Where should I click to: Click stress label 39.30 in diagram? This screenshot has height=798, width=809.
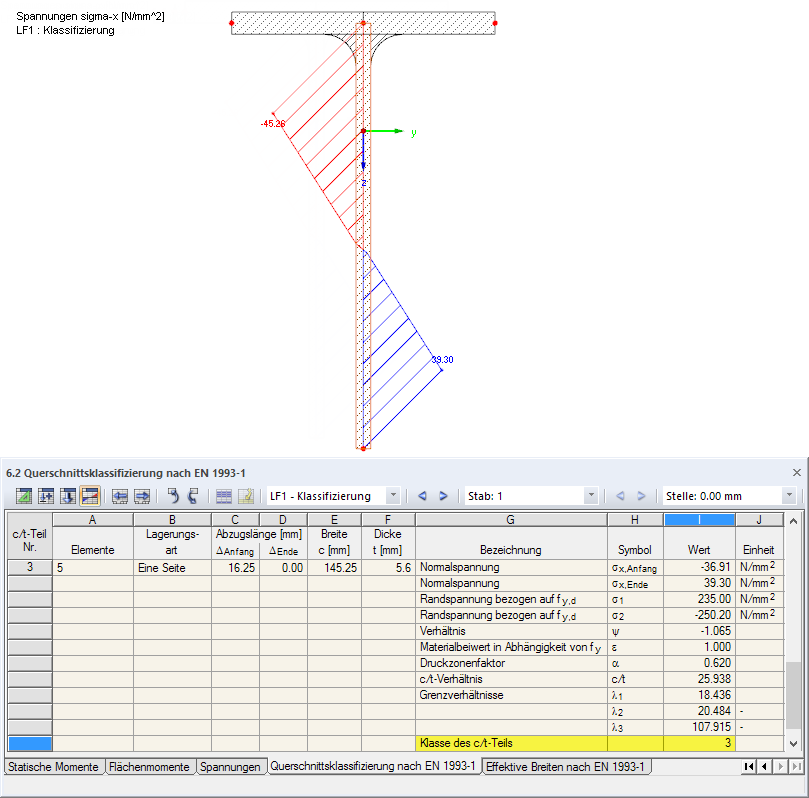pyautogui.click(x=442, y=360)
